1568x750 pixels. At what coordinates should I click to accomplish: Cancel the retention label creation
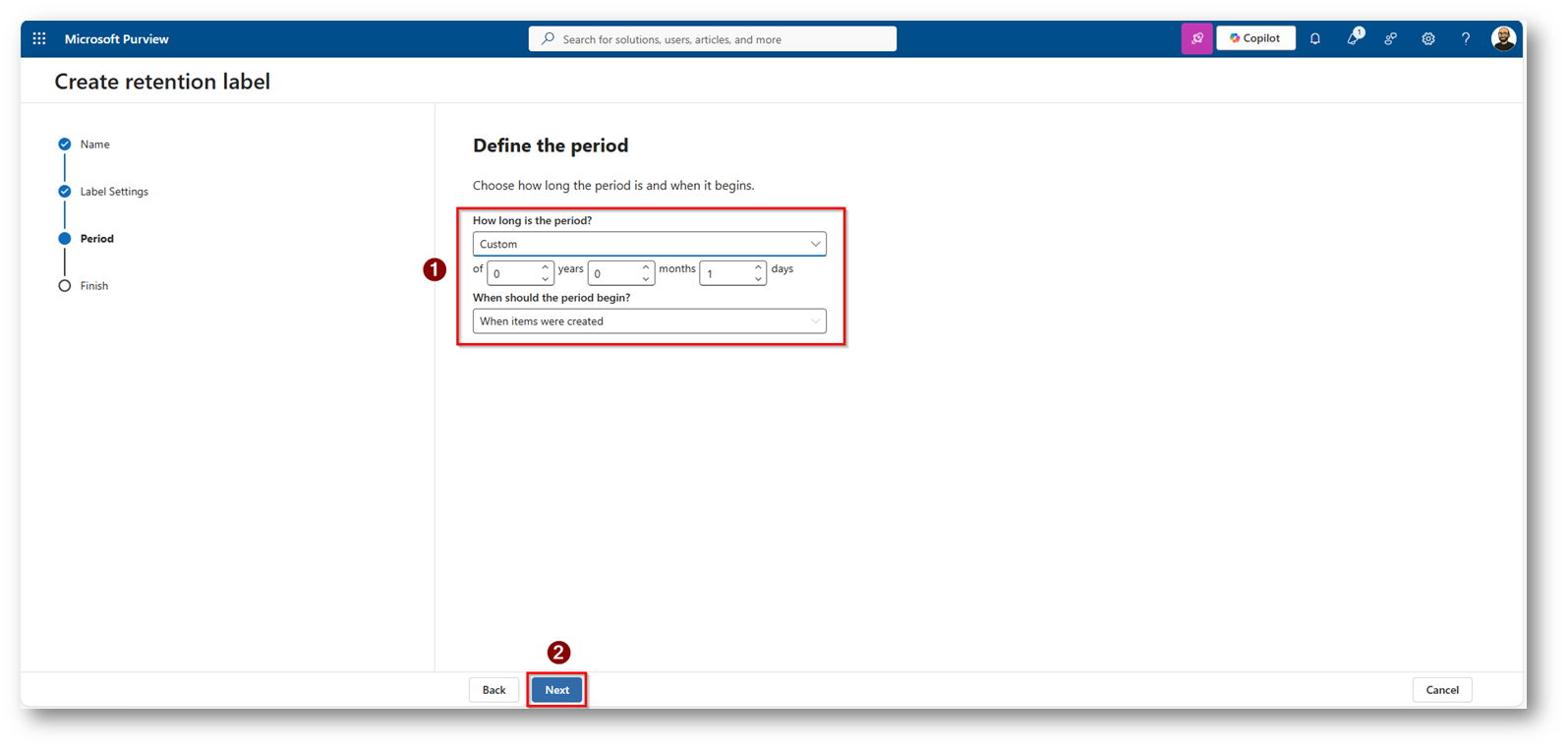tap(1442, 690)
